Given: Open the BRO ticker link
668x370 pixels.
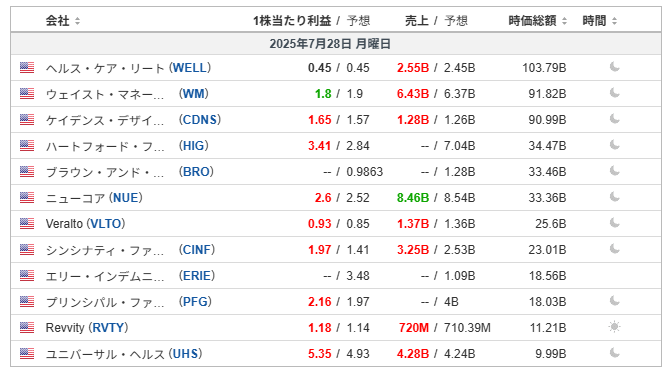Looking at the screenshot, I should coord(196,172).
